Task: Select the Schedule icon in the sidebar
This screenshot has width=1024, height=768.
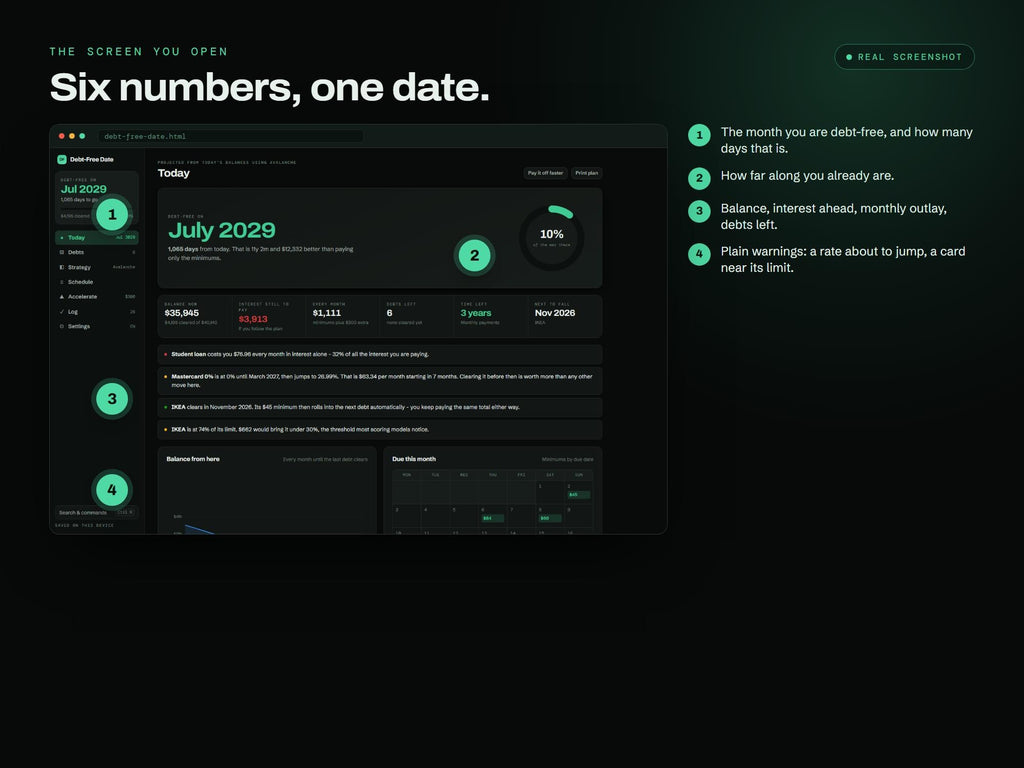Action: pos(62,282)
